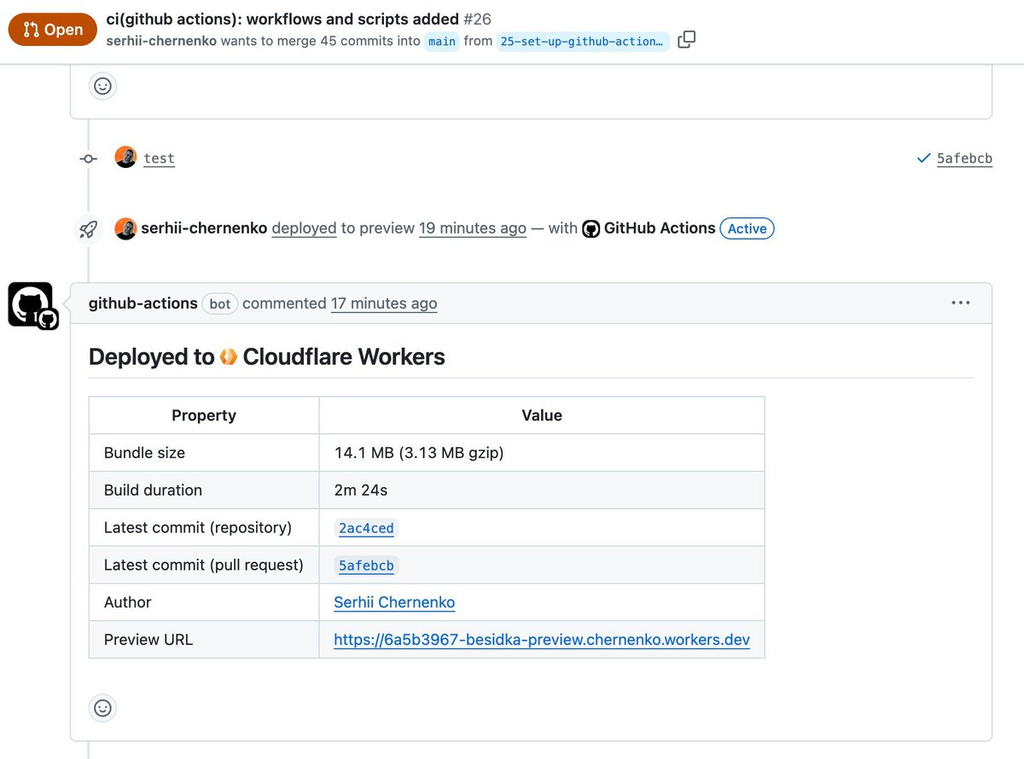
Task: Click the rocket deployment icon
Action: coord(88,229)
